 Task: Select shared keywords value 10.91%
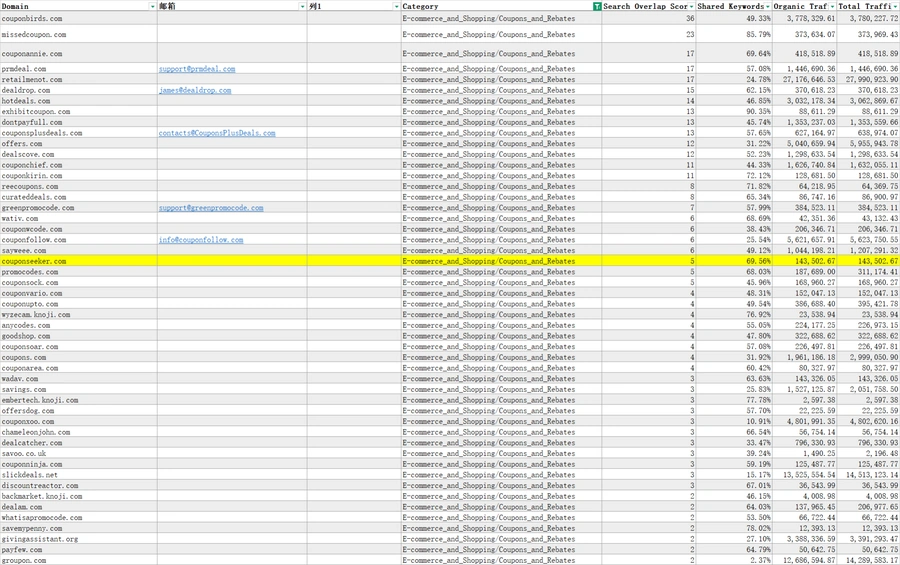tap(734, 421)
